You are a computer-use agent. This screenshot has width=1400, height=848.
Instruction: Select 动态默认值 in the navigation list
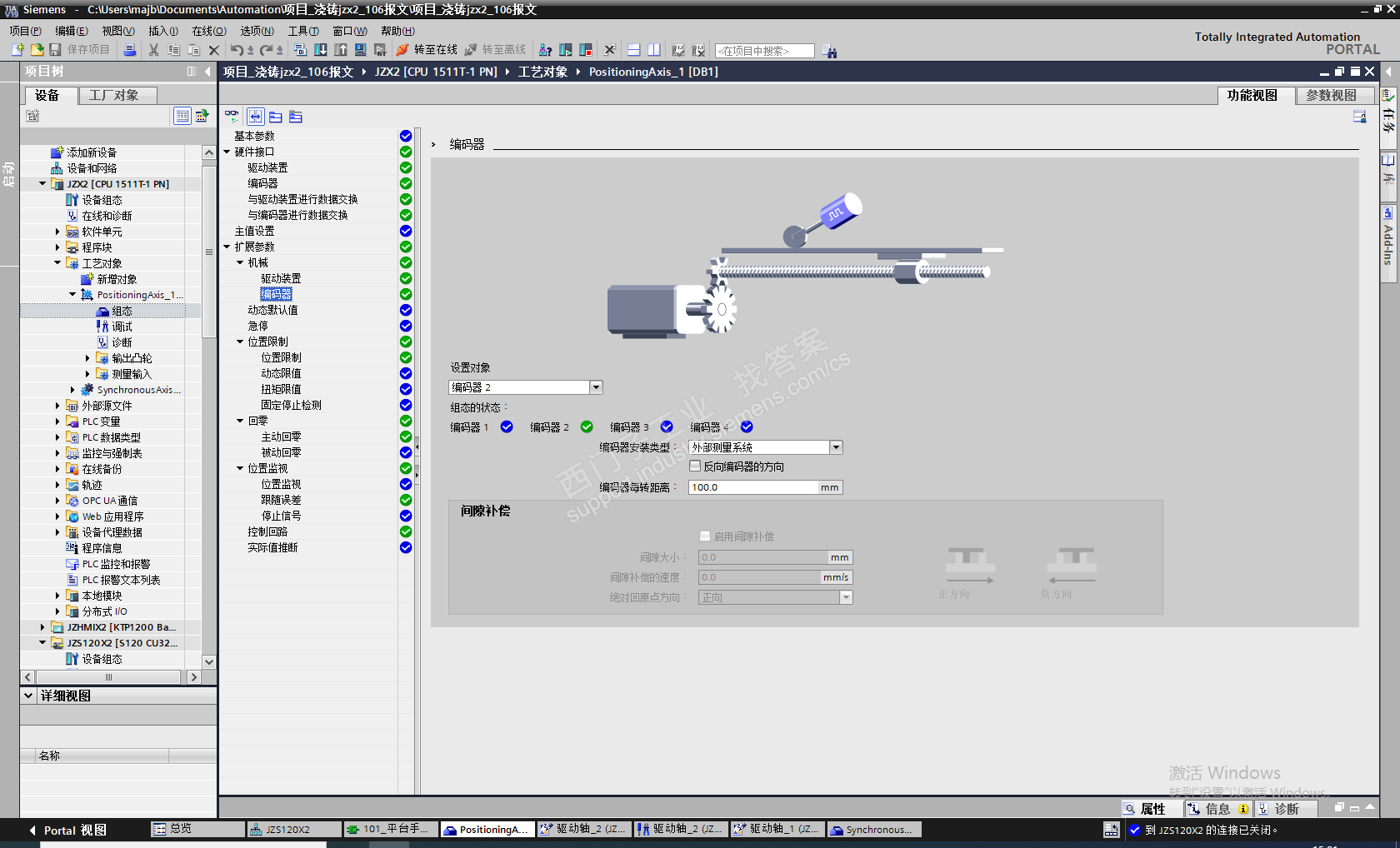point(272,310)
